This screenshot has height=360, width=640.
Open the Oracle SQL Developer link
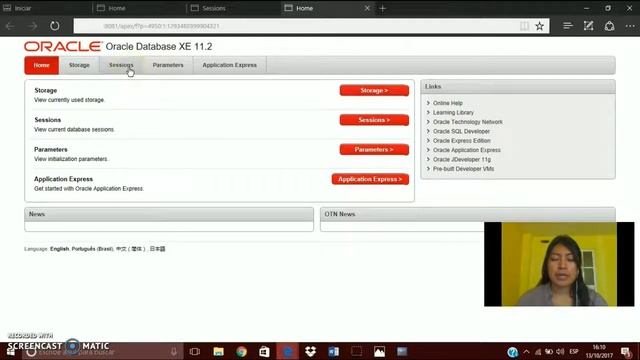pyautogui.click(x=461, y=131)
